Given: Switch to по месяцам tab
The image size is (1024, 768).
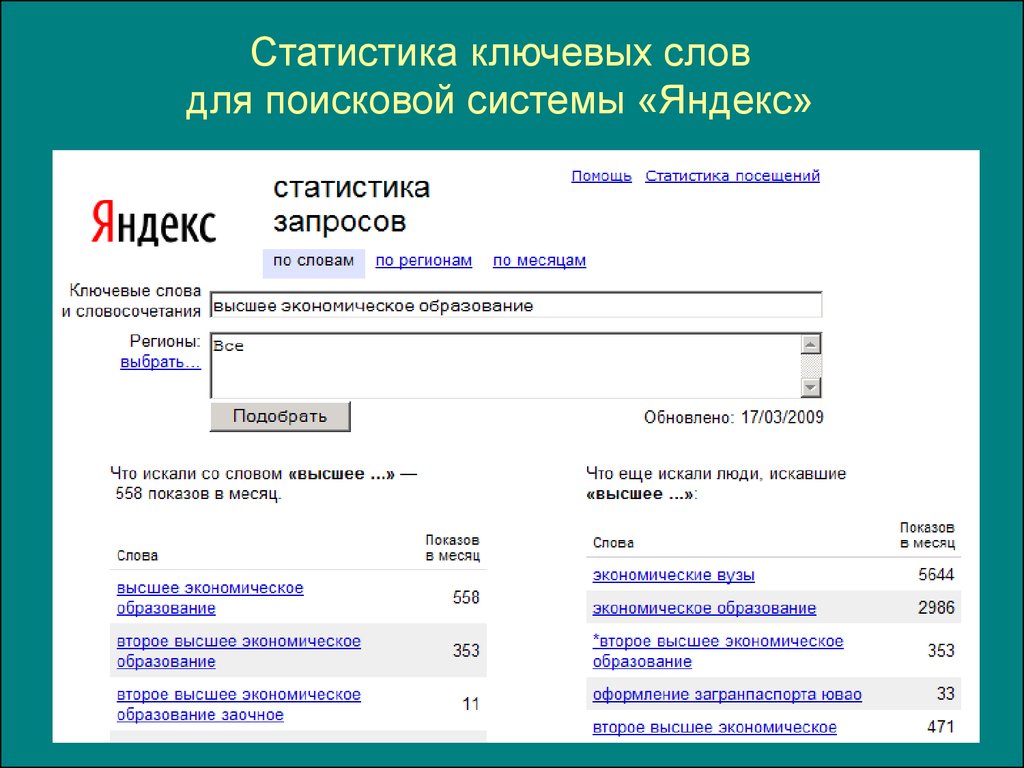Looking at the screenshot, I should coord(539,261).
